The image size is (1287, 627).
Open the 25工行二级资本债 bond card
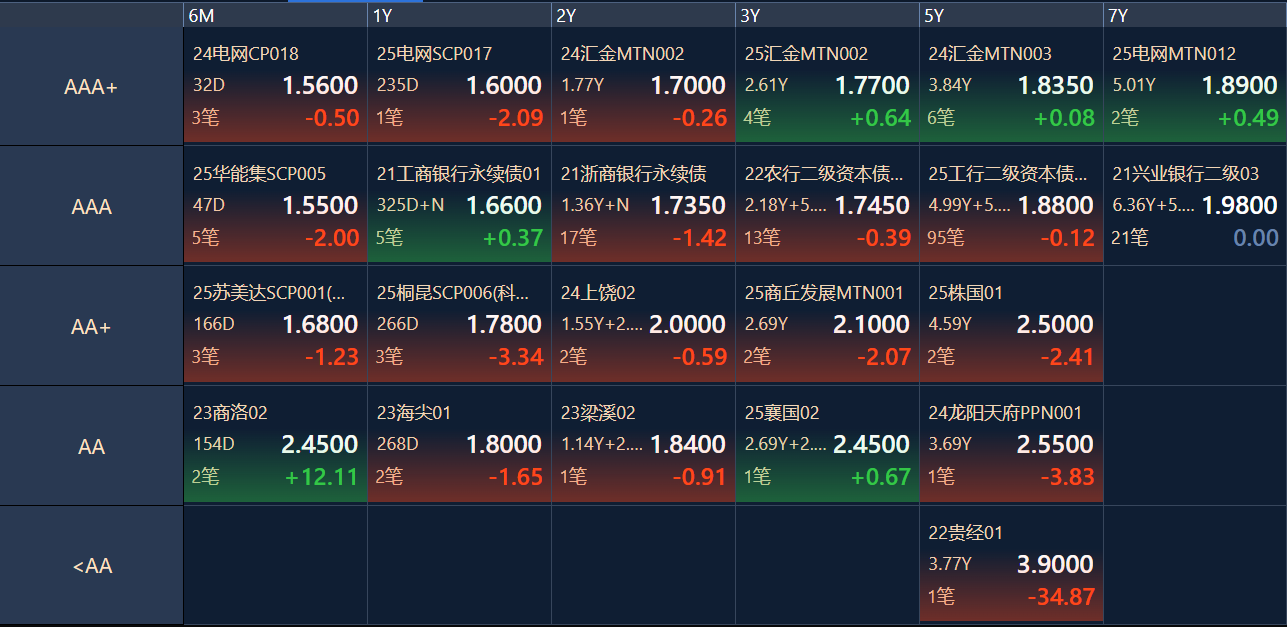coord(1011,205)
